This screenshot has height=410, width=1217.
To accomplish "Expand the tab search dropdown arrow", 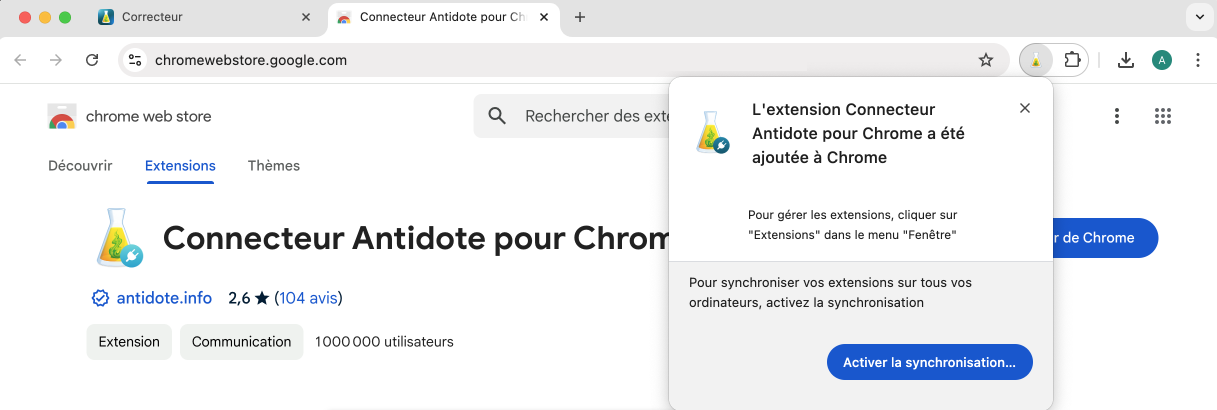I will (1198, 17).
